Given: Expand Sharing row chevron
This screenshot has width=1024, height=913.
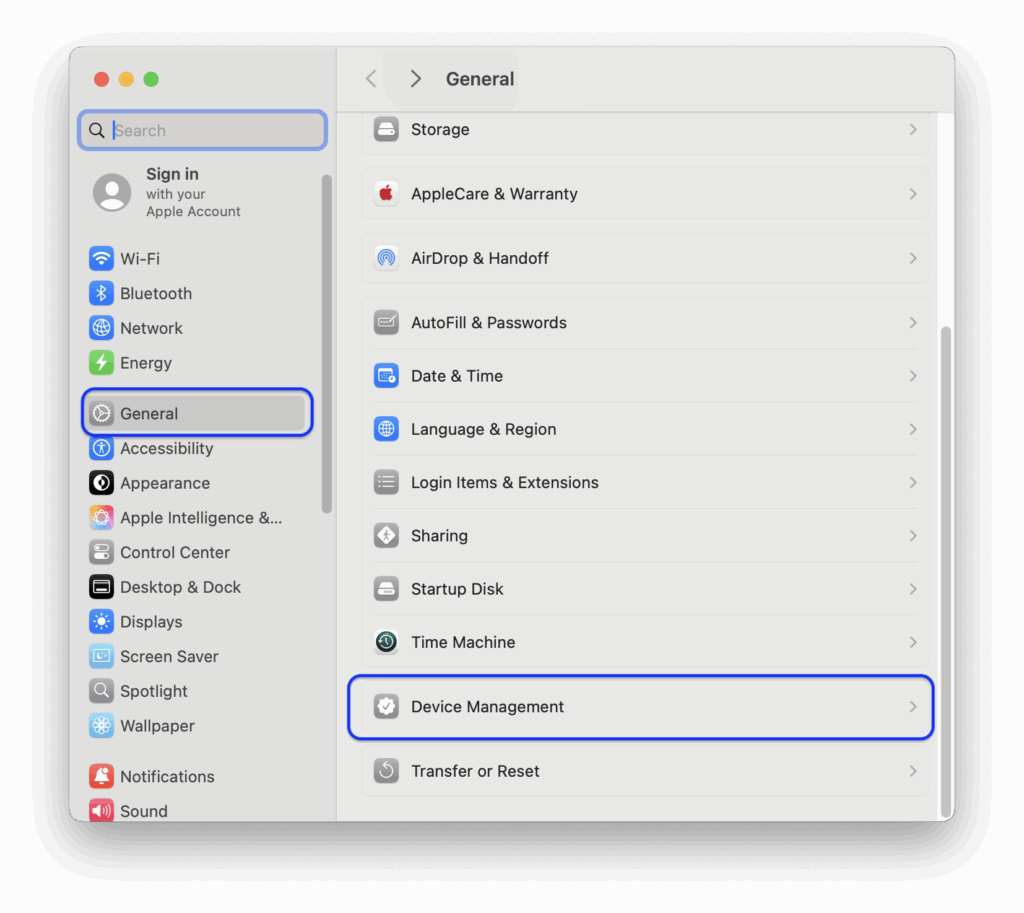Looking at the screenshot, I should point(913,536).
